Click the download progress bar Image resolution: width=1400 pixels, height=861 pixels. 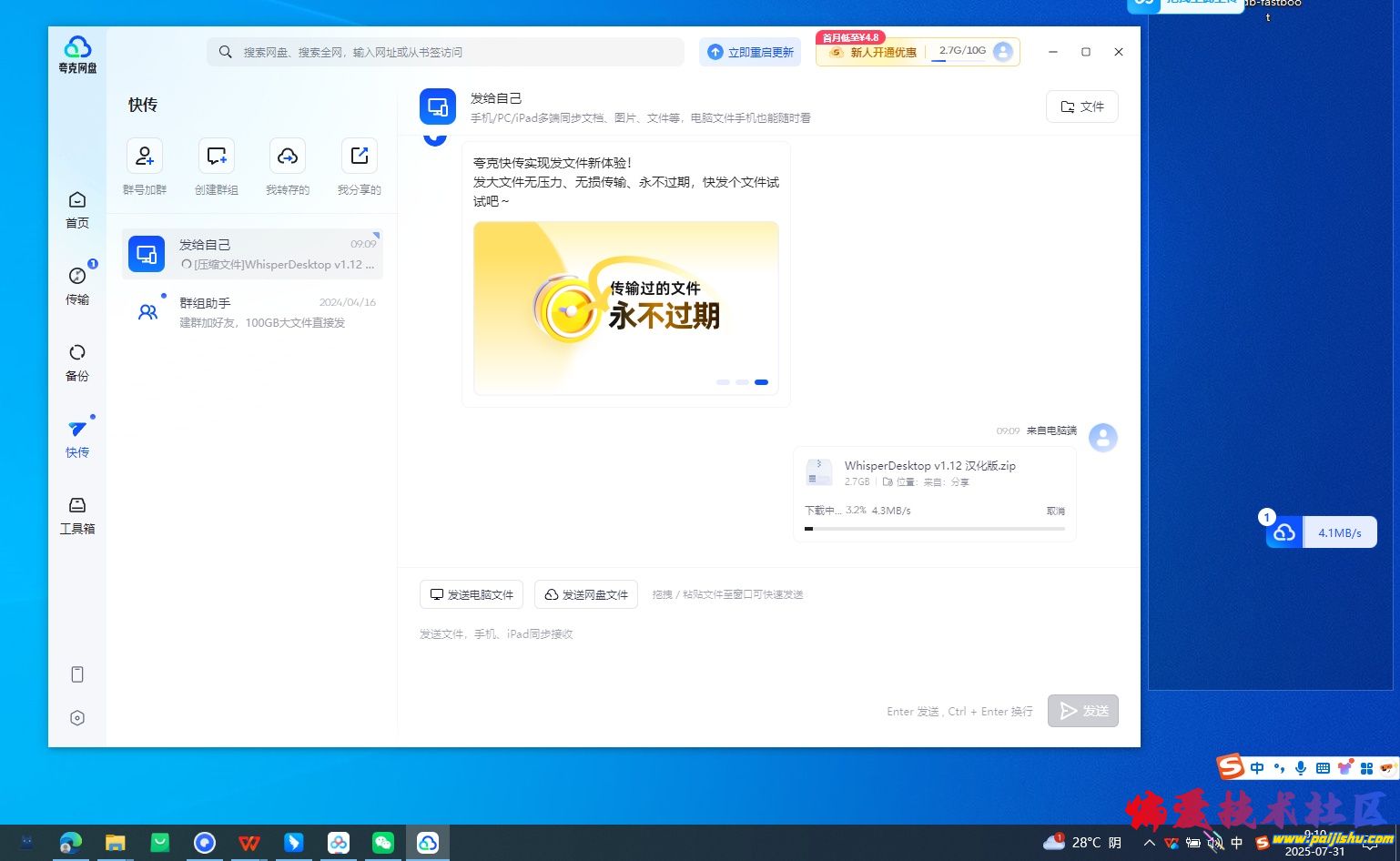click(935, 529)
